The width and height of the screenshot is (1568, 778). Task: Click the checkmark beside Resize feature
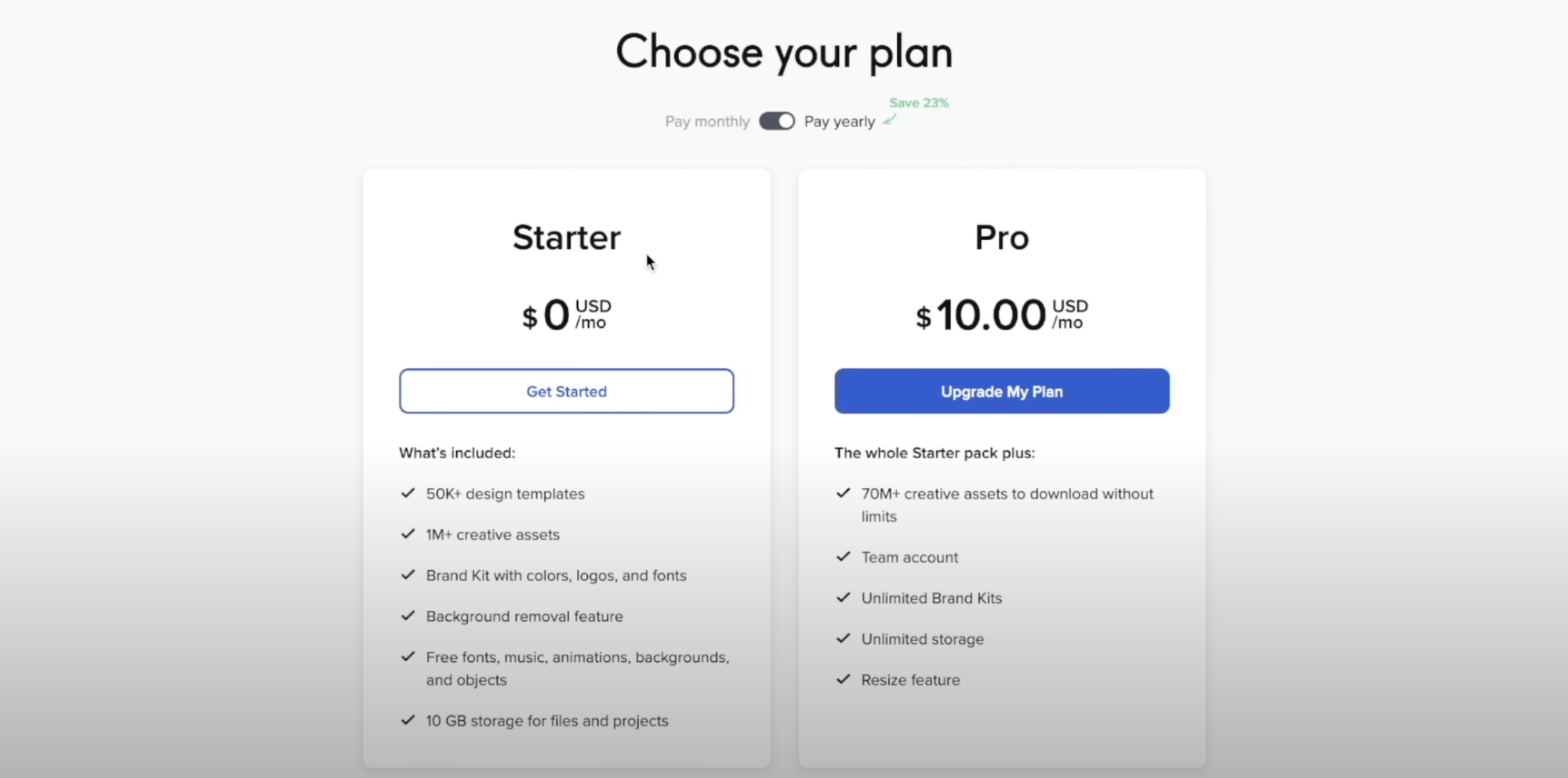(x=843, y=679)
